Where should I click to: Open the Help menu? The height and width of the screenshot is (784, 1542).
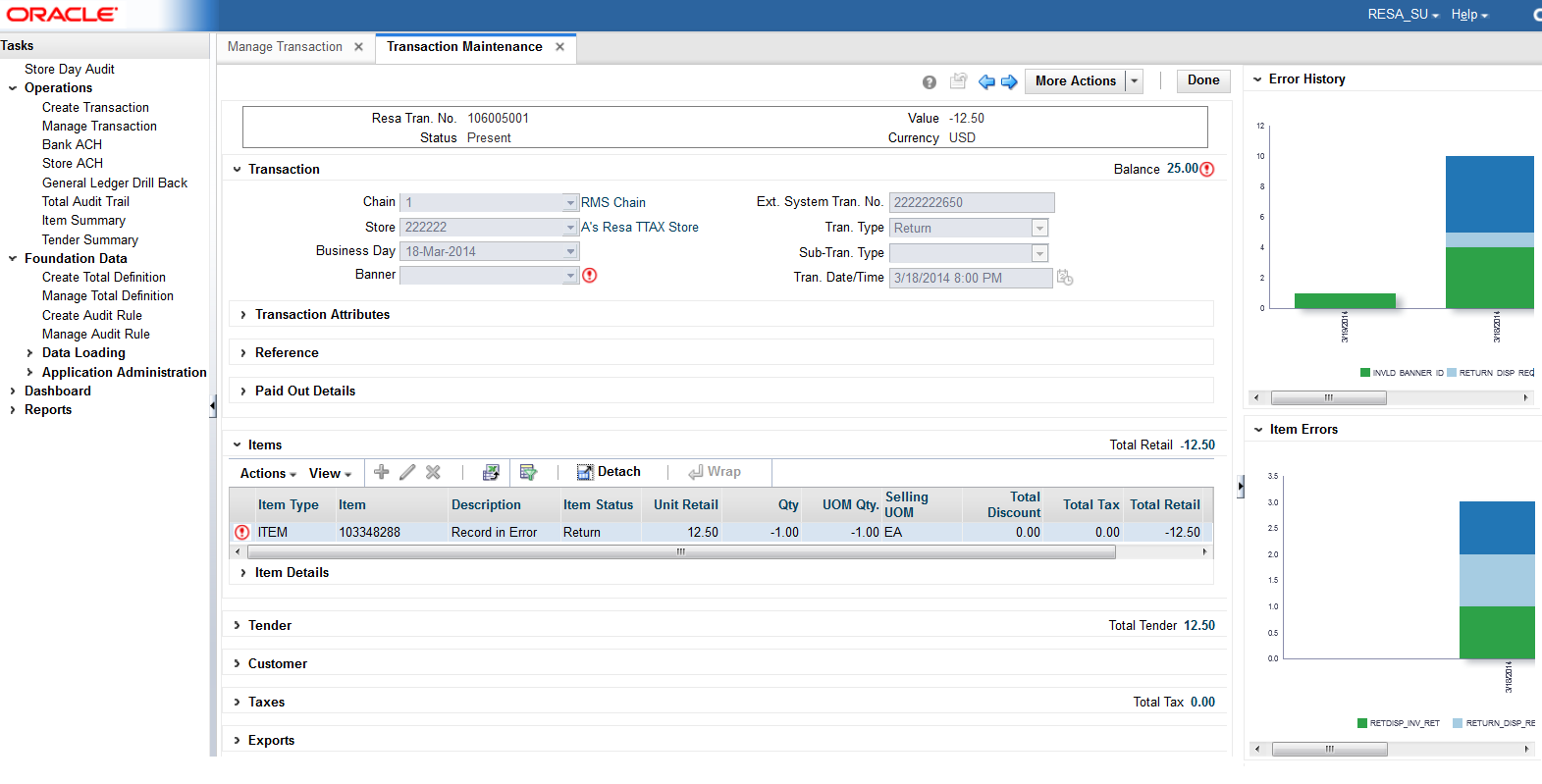point(1469,15)
